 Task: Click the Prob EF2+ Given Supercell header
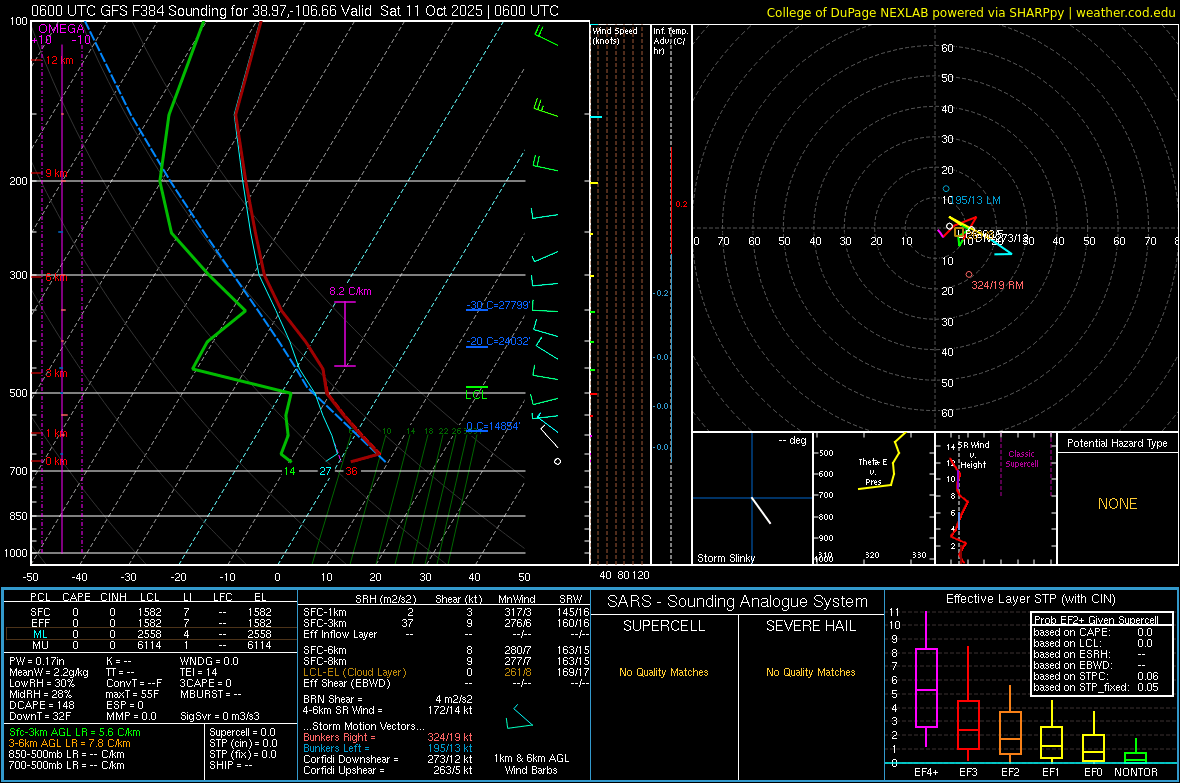[1096, 620]
